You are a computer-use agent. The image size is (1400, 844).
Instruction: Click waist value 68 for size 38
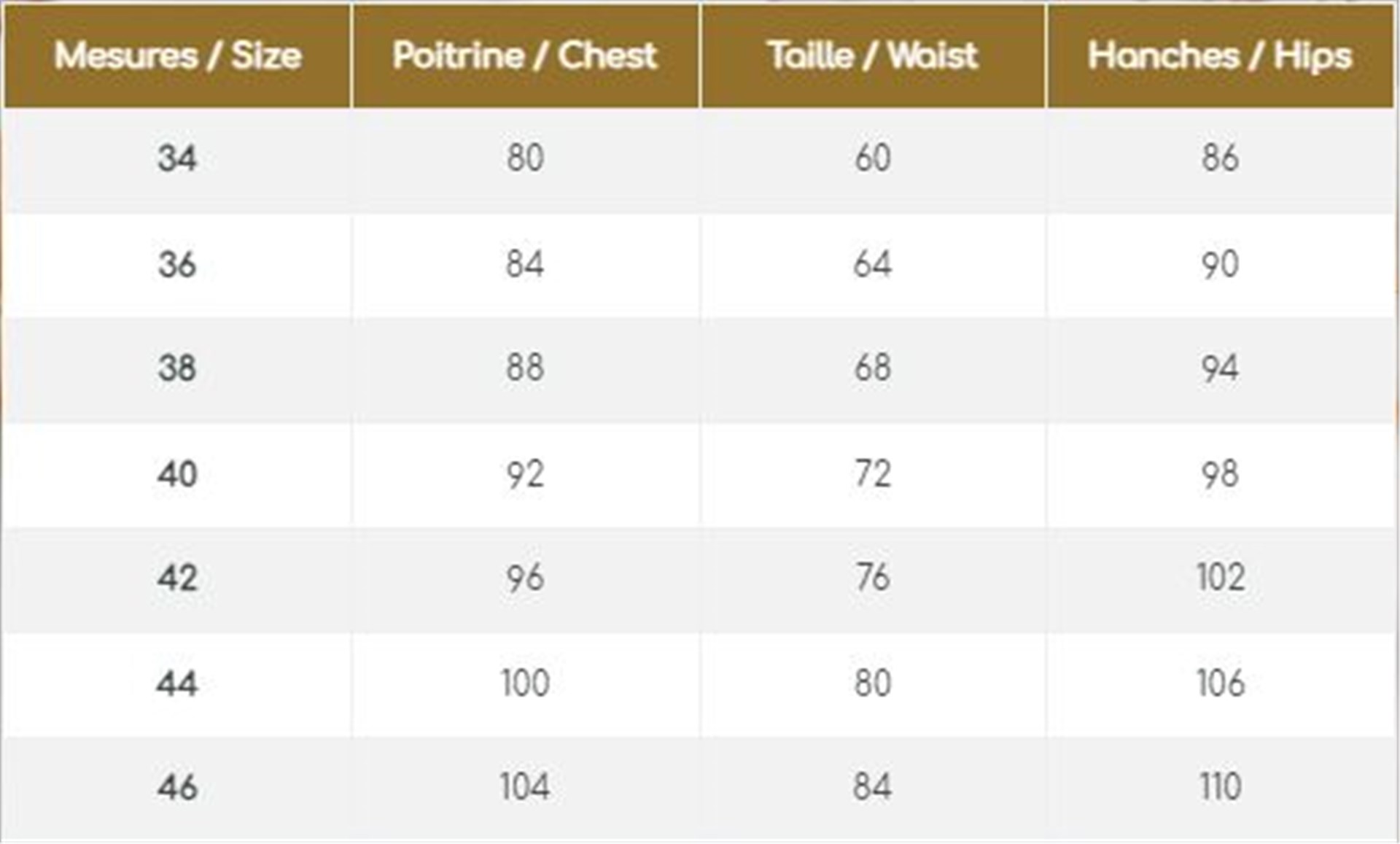[x=873, y=368]
